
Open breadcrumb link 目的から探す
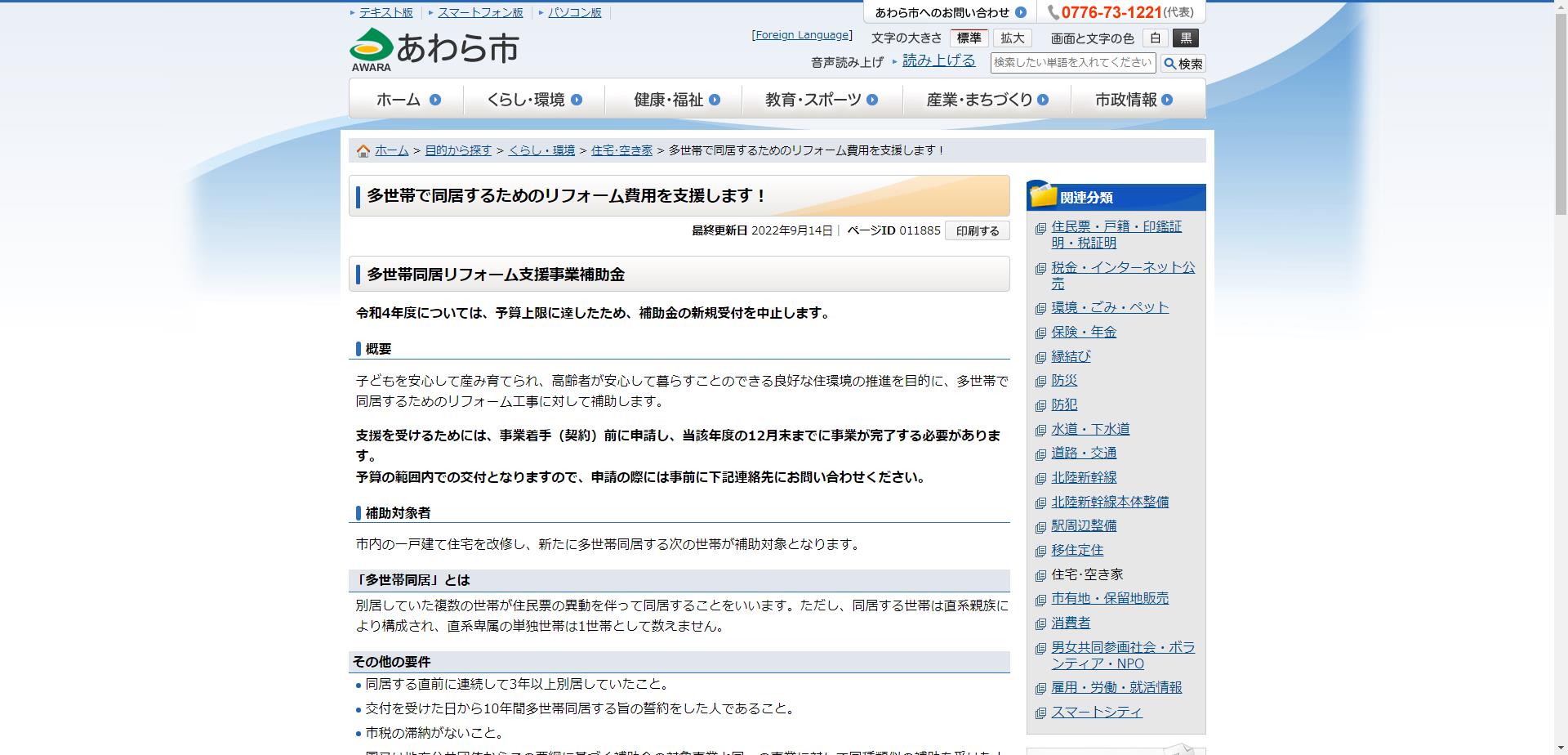pyautogui.click(x=458, y=150)
